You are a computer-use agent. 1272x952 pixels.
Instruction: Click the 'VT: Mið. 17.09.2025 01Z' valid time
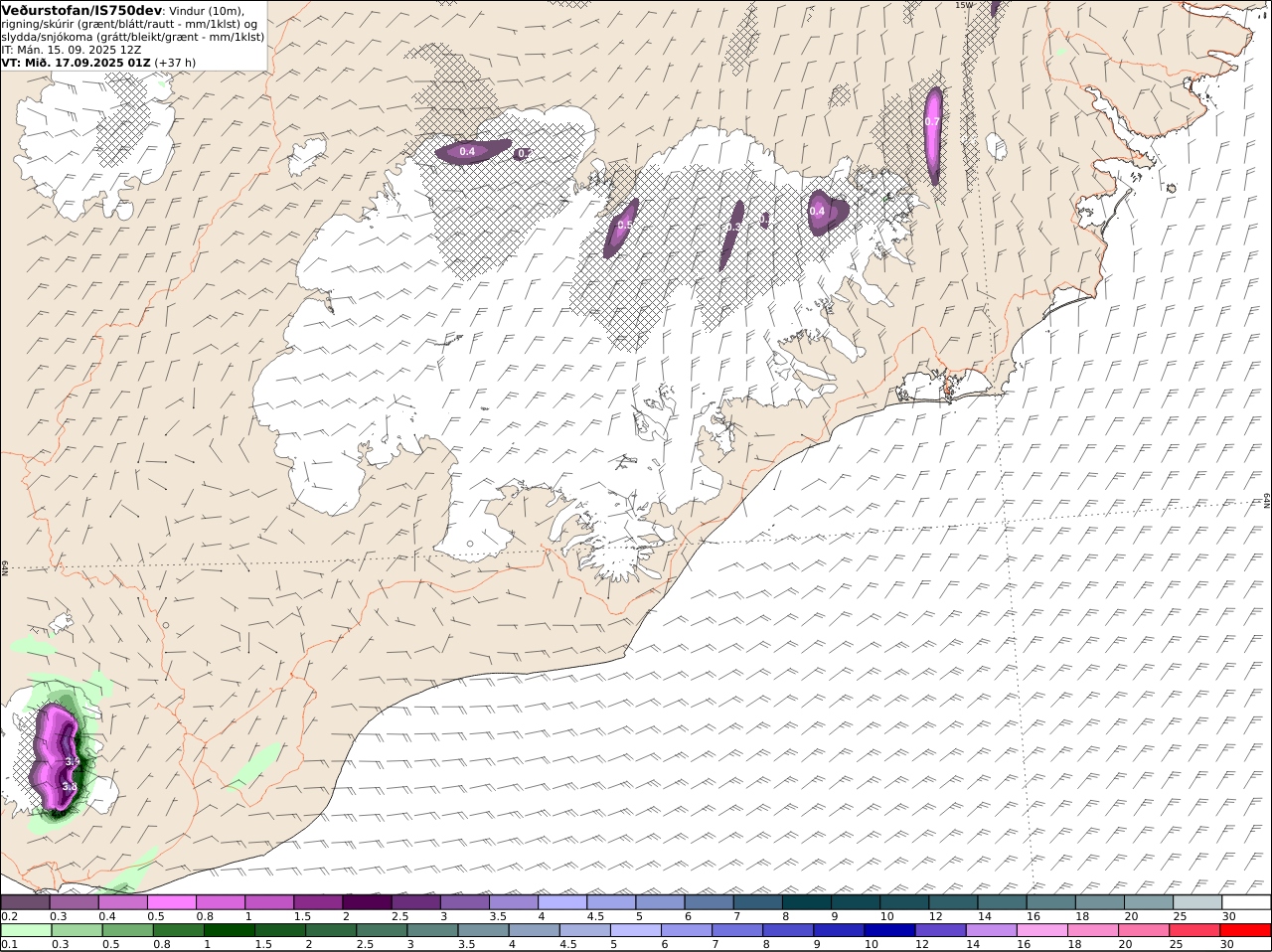[76, 62]
